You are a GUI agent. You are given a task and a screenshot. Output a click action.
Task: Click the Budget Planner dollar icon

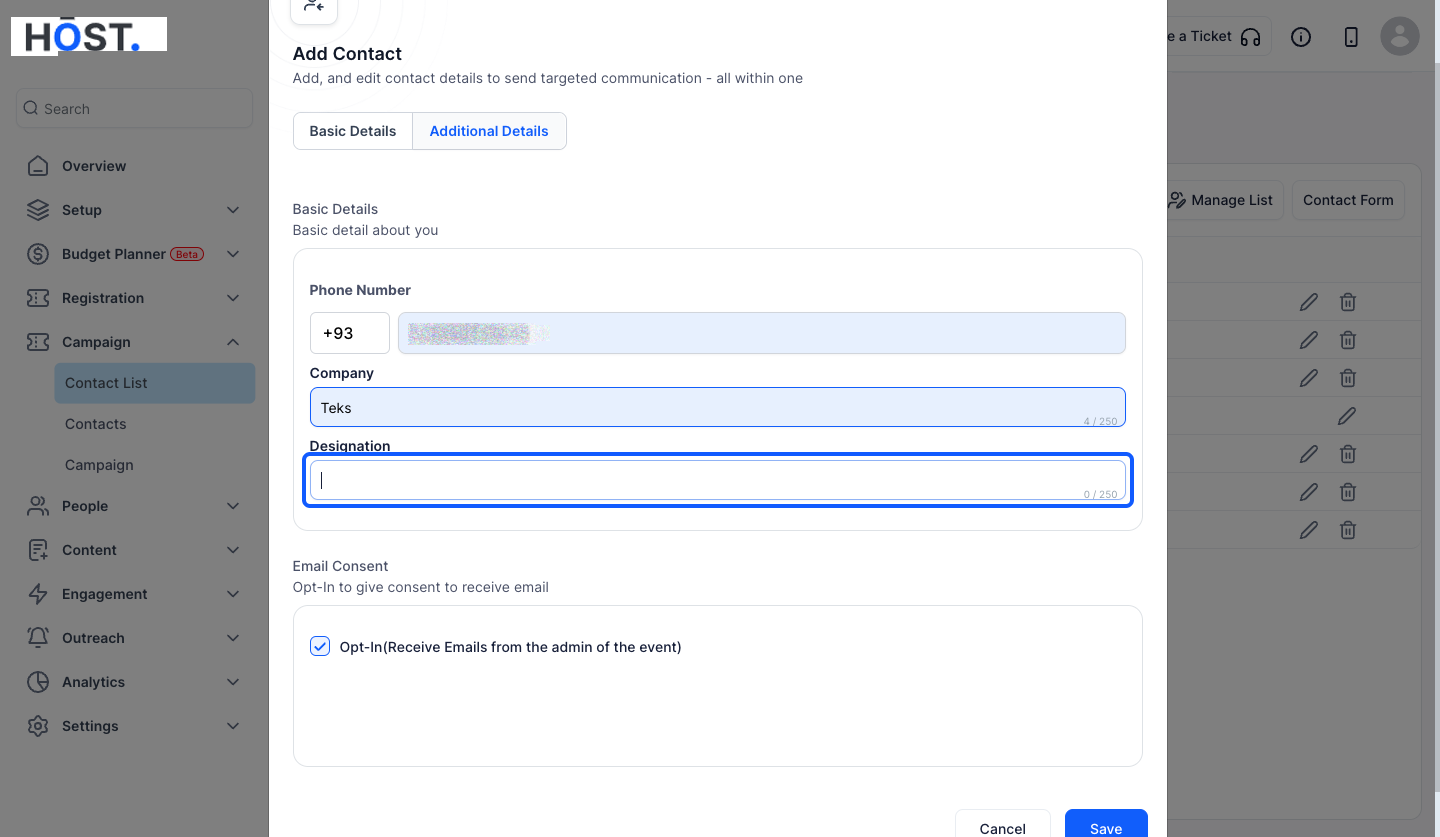tap(38, 254)
